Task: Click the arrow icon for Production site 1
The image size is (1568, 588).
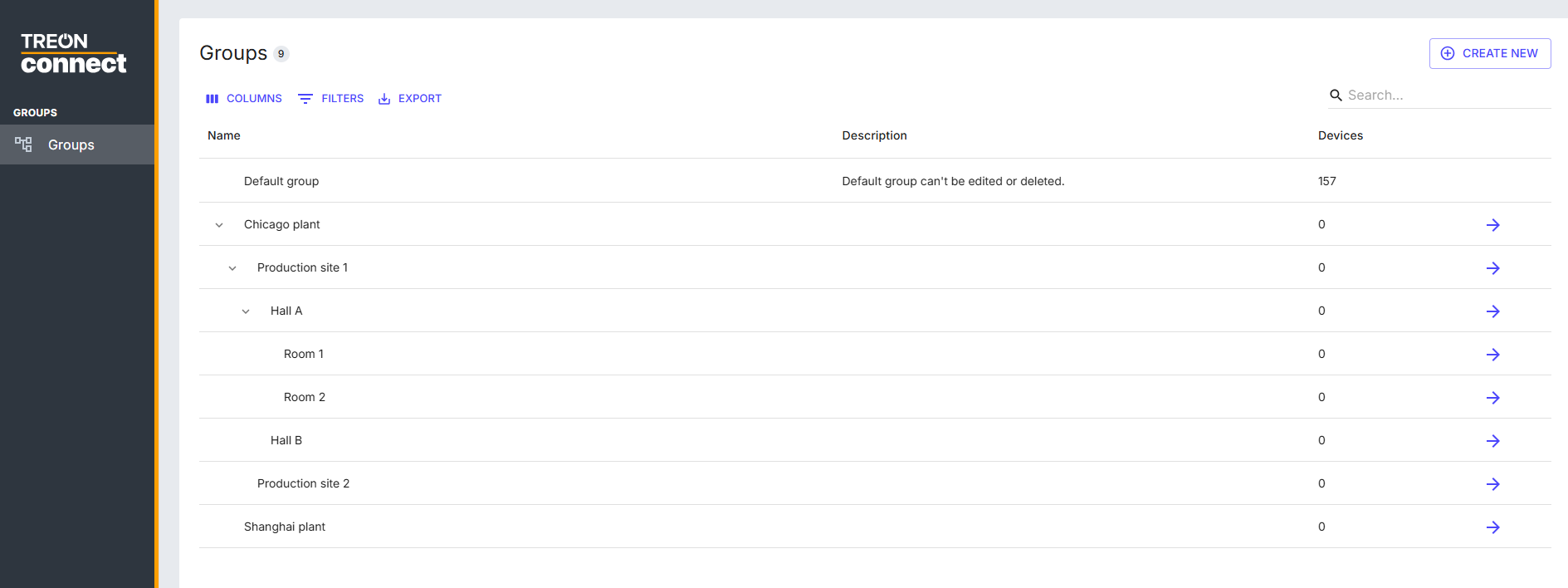Action: point(1492,268)
